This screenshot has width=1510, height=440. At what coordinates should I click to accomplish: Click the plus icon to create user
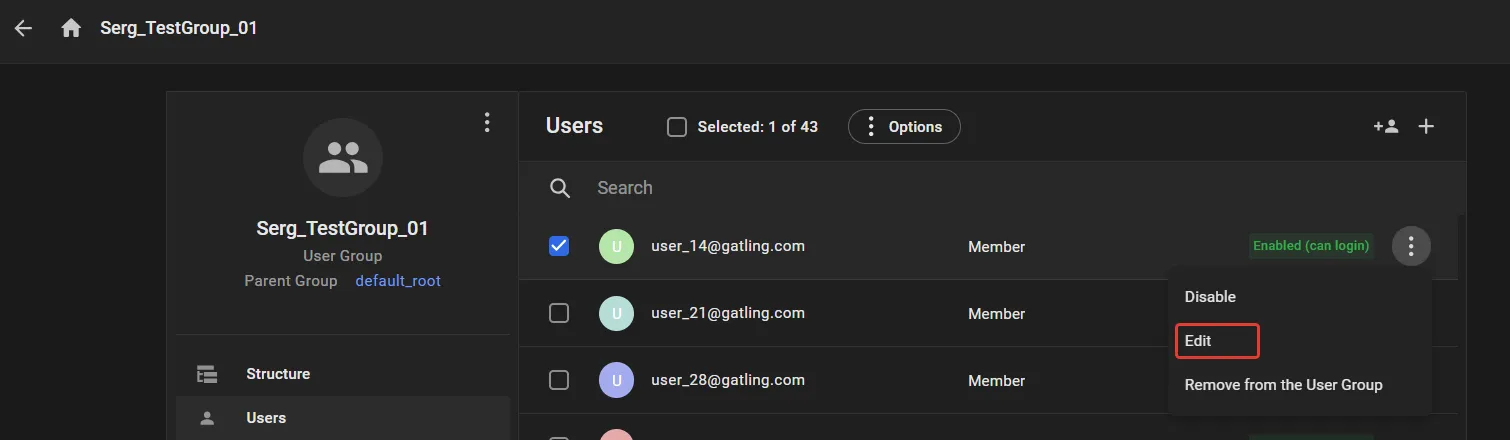coord(1427,126)
